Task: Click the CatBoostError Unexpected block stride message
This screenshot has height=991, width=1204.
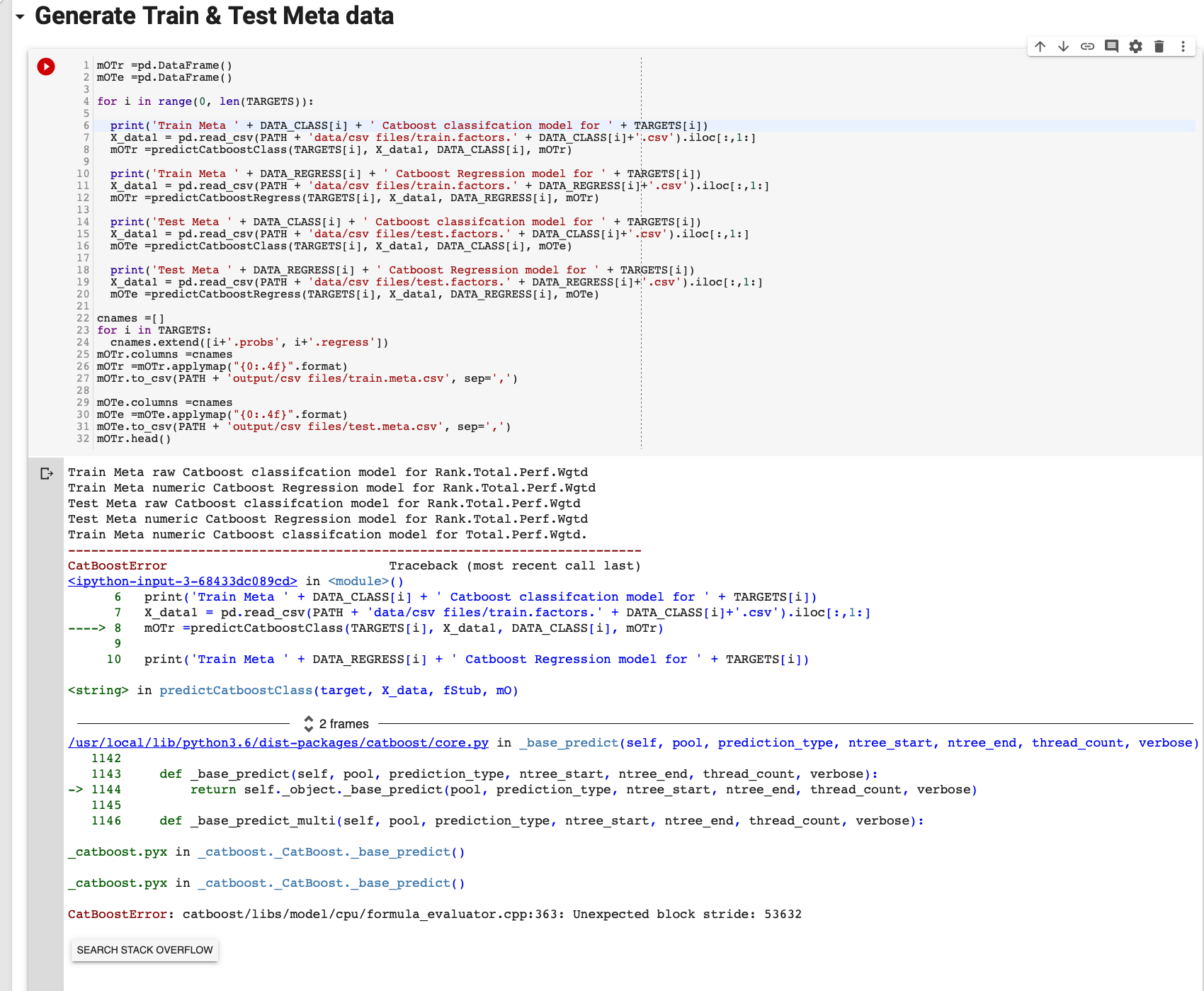Action: pos(435,914)
